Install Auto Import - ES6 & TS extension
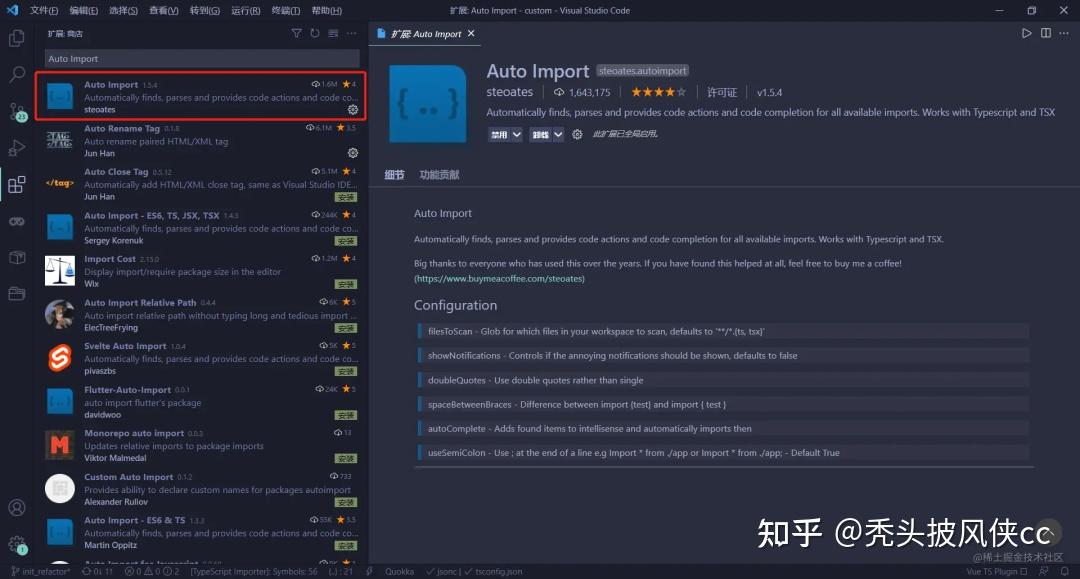This screenshot has height=579, width=1080. click(x=346, y=546)
